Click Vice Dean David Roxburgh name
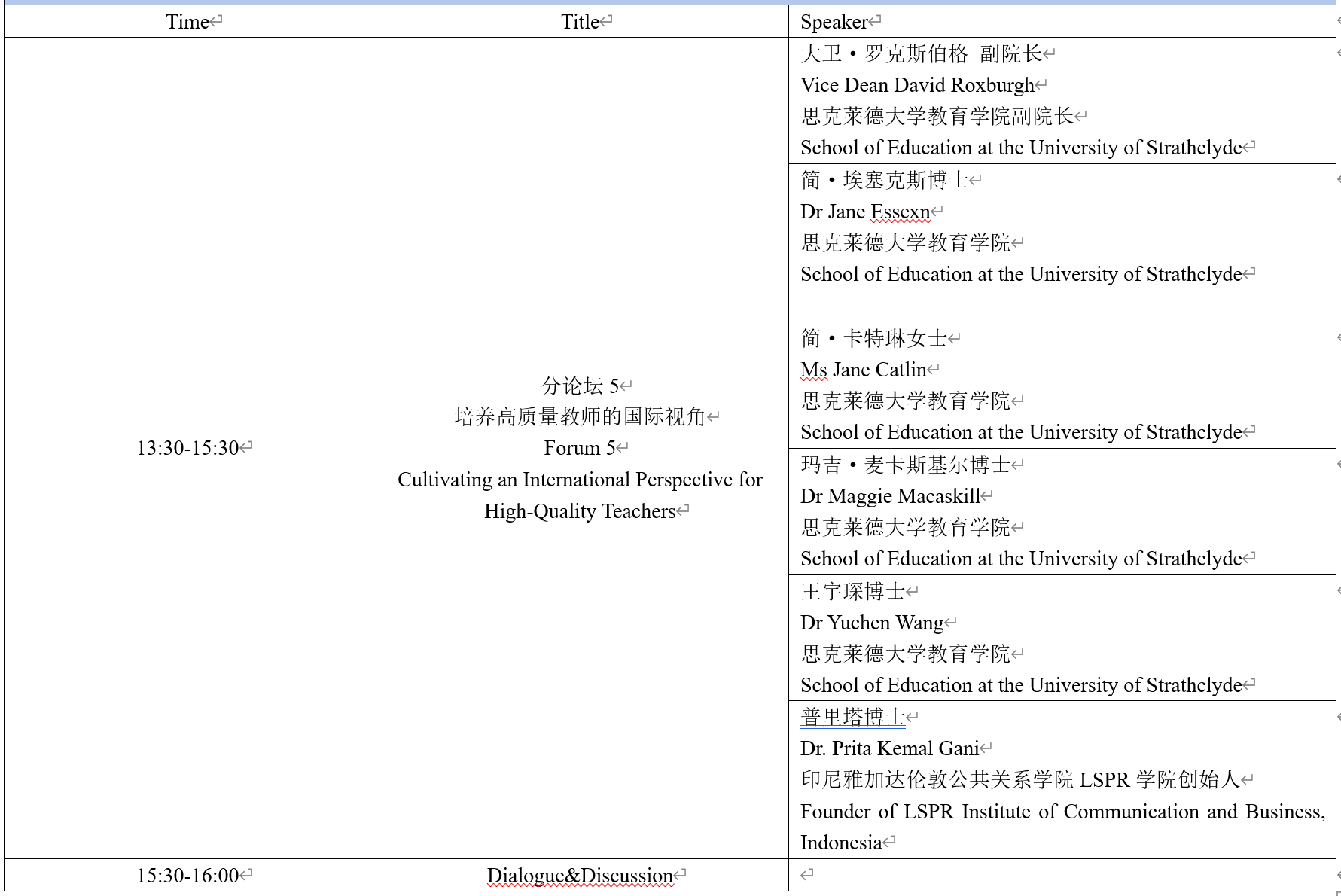Image resolution: width=1341 pixels, height=896 pixels. pos(917,85)
